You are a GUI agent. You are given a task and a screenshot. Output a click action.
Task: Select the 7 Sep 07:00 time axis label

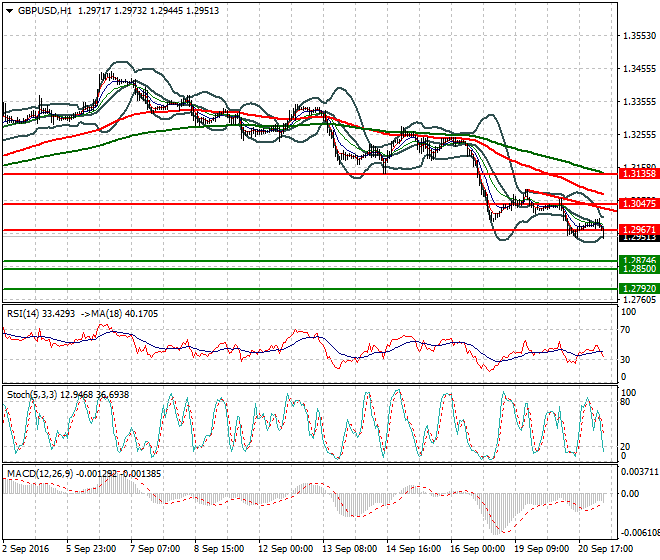click(155, 549)
